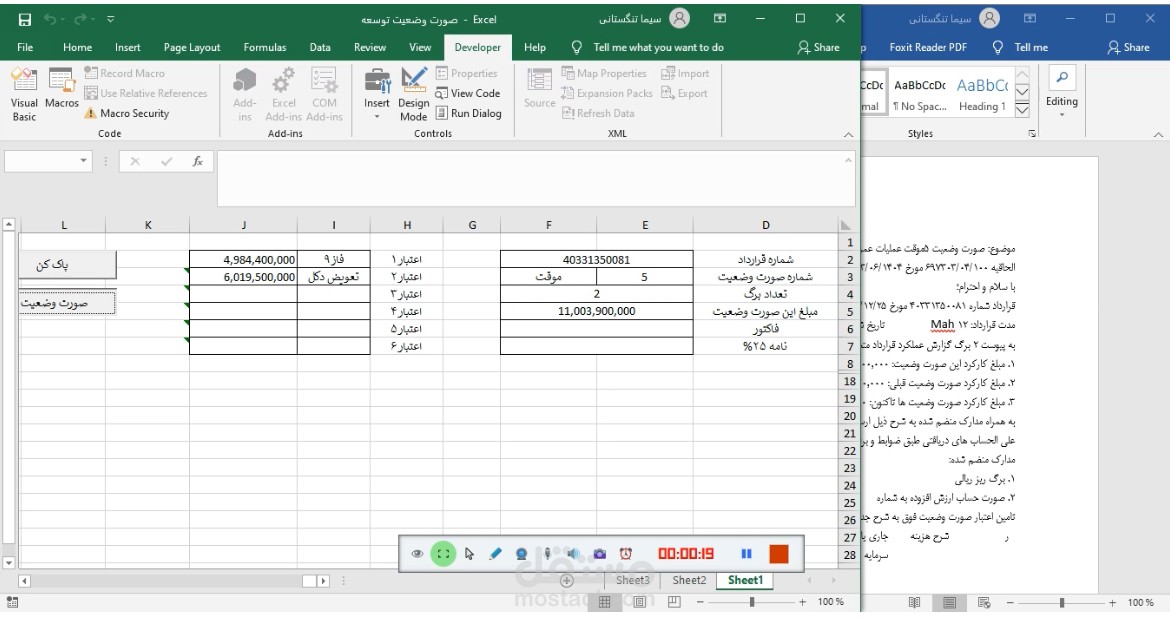This screenshot has width=1170, height=623.
Task: Adjust the Excel zoom slider handle
Action: pyautogui.click(x=752, y=601)
